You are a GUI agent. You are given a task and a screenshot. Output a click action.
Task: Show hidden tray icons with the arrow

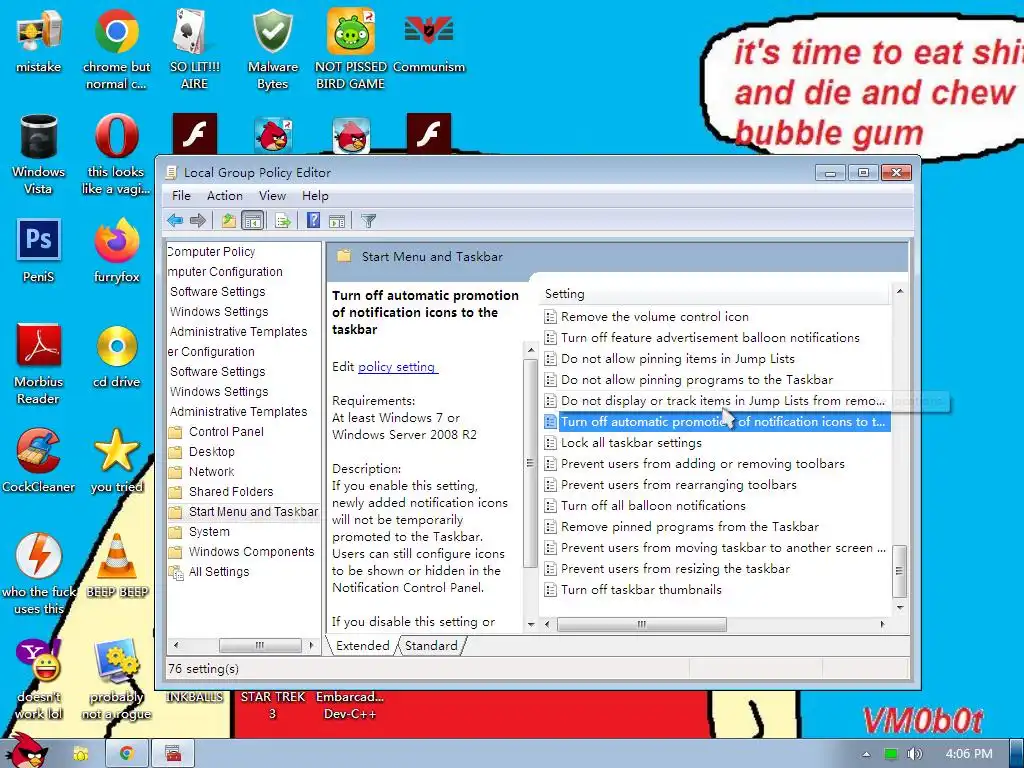coord(867,754)
